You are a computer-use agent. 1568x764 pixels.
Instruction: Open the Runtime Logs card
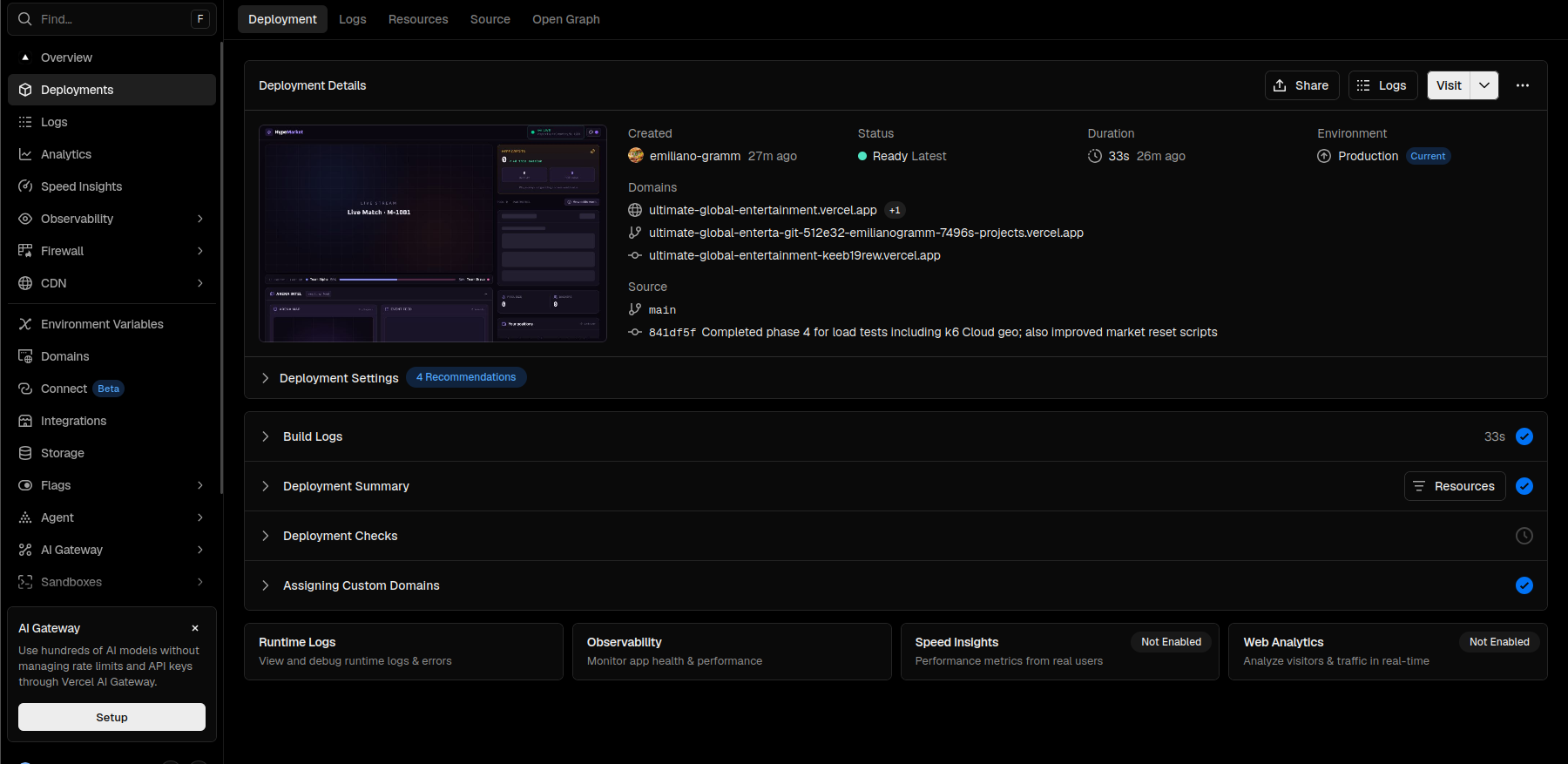click(403, 652)
